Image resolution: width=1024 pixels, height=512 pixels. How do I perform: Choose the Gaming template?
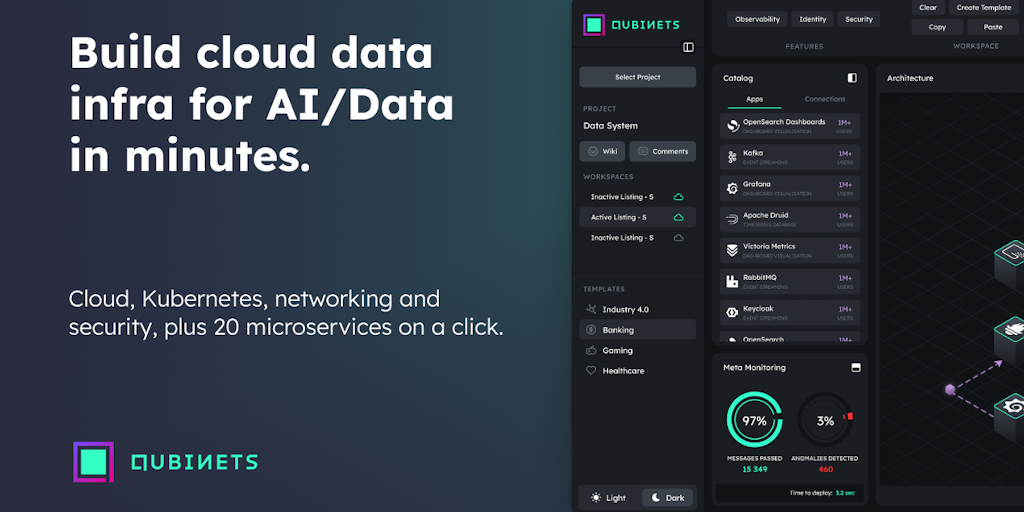pyautogui.click(x=637, y=351)
